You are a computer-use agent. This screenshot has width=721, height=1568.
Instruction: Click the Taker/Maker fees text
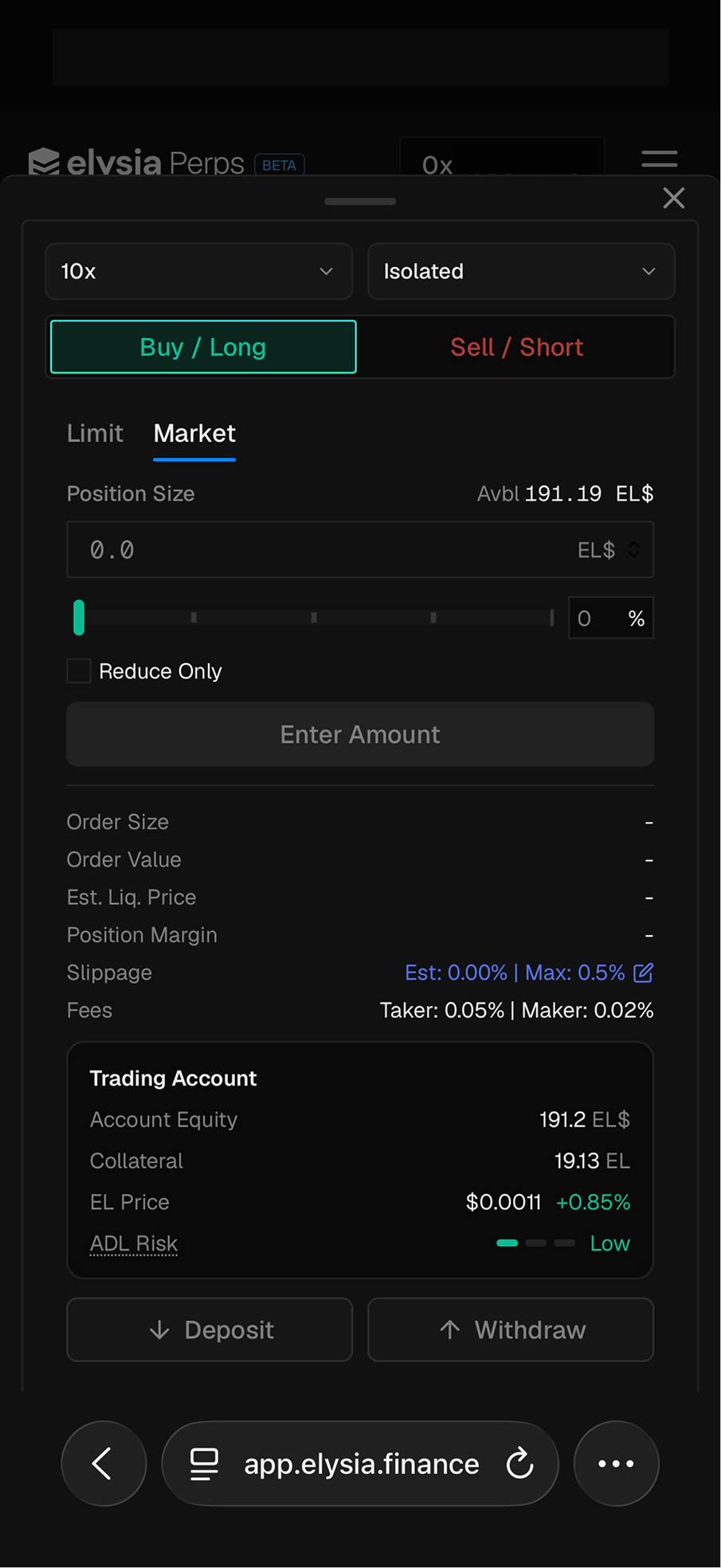coord(517,1011)
